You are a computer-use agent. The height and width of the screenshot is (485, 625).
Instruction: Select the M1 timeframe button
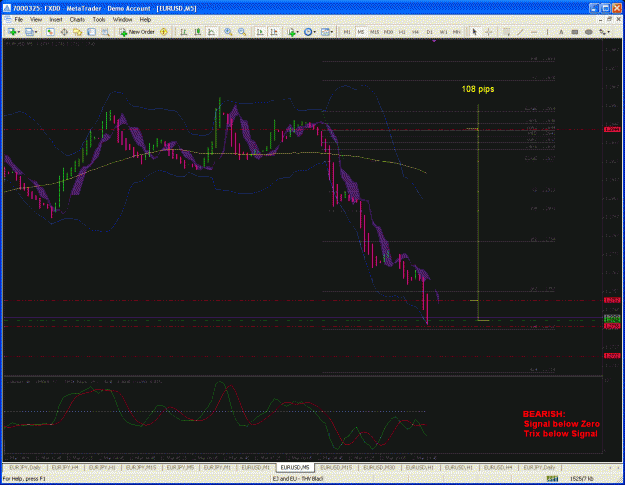click(x=347, y=32)
